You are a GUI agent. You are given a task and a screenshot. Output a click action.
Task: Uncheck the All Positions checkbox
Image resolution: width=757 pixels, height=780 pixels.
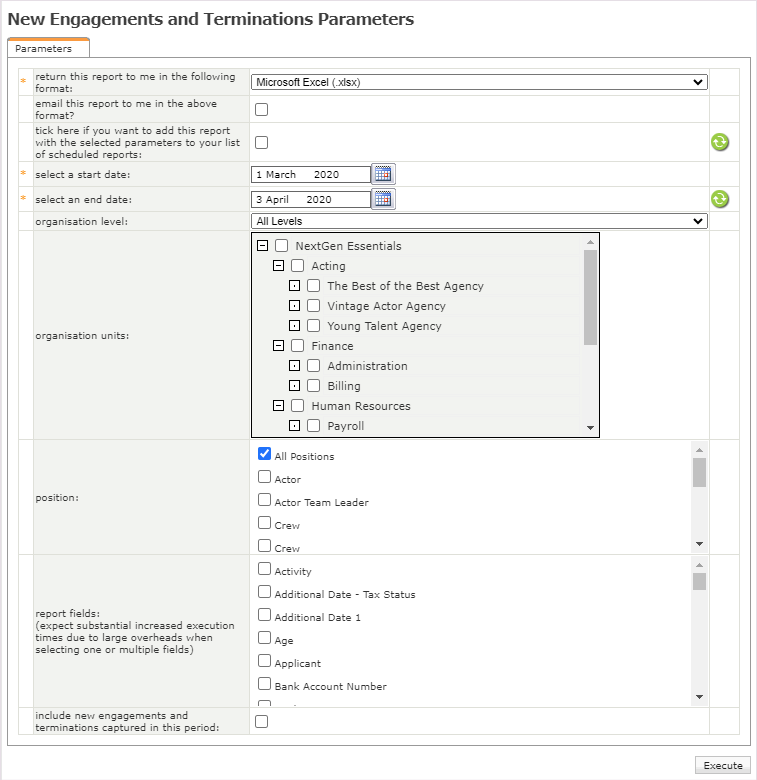tap(265, 454)
